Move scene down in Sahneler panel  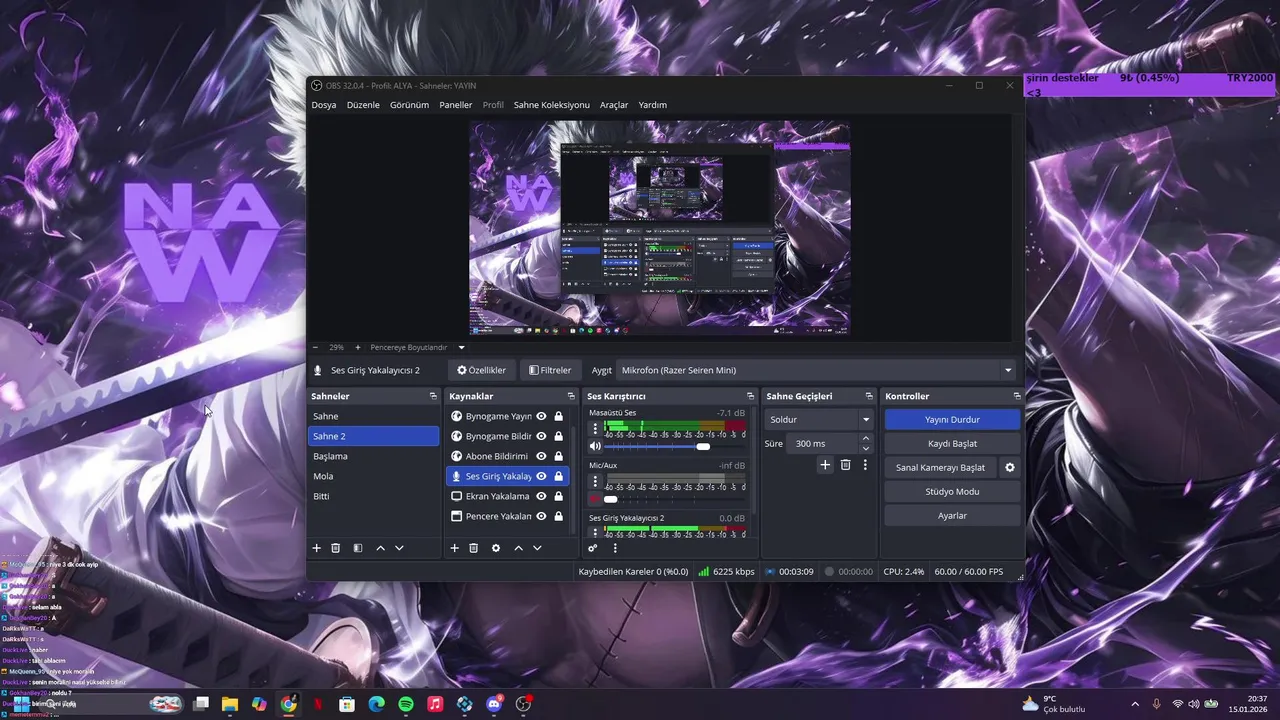tap(399, 548)
